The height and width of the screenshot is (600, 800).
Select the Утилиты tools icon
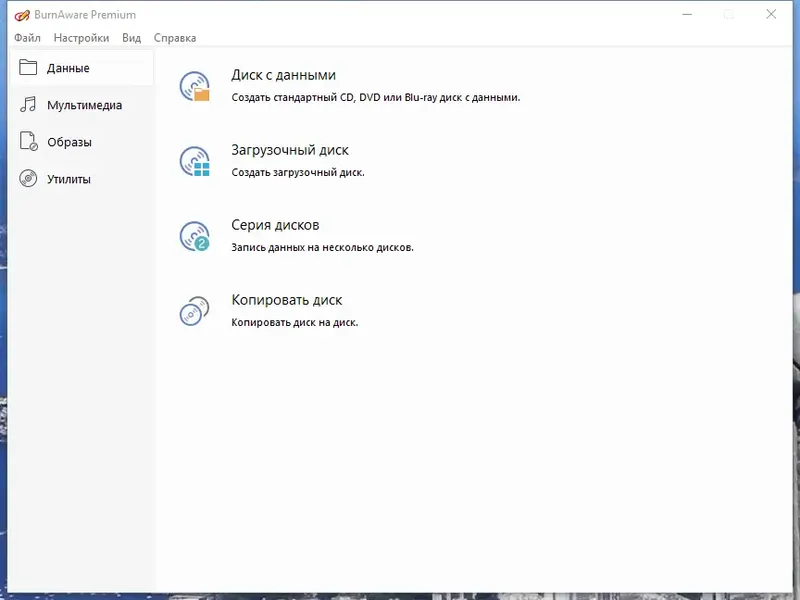pyautogui.click(x=31, y=178)
